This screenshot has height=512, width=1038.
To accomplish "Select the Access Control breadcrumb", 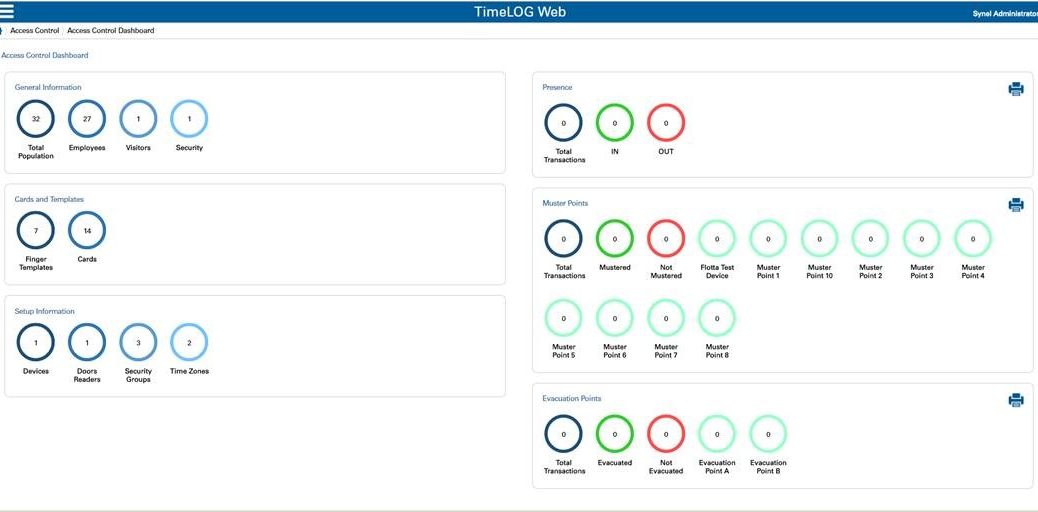I will tap(35, 31).
